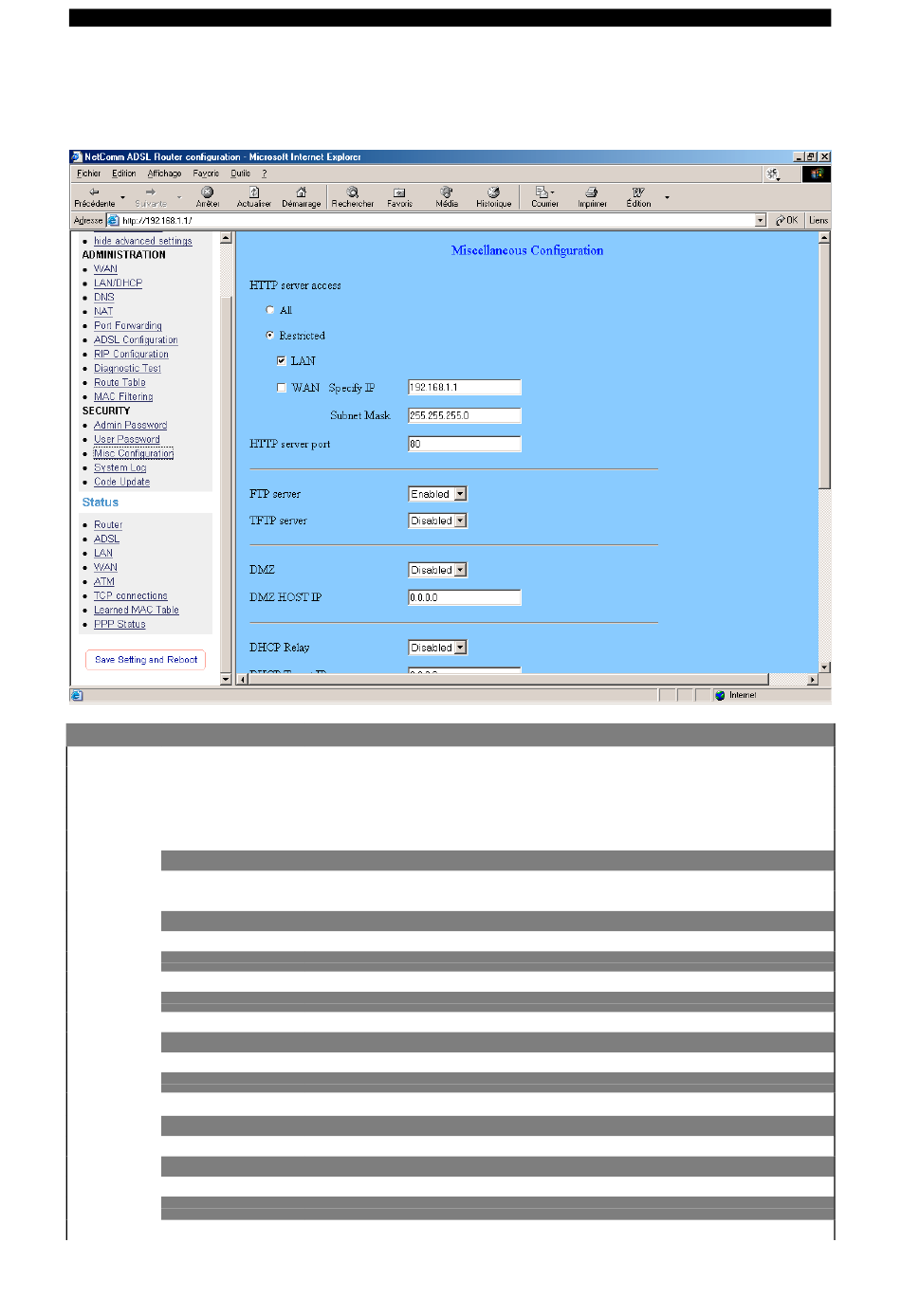This screenshot has width=901, height=1316.
Task: Click the Démarrage home icon
Action: point(301,192)
